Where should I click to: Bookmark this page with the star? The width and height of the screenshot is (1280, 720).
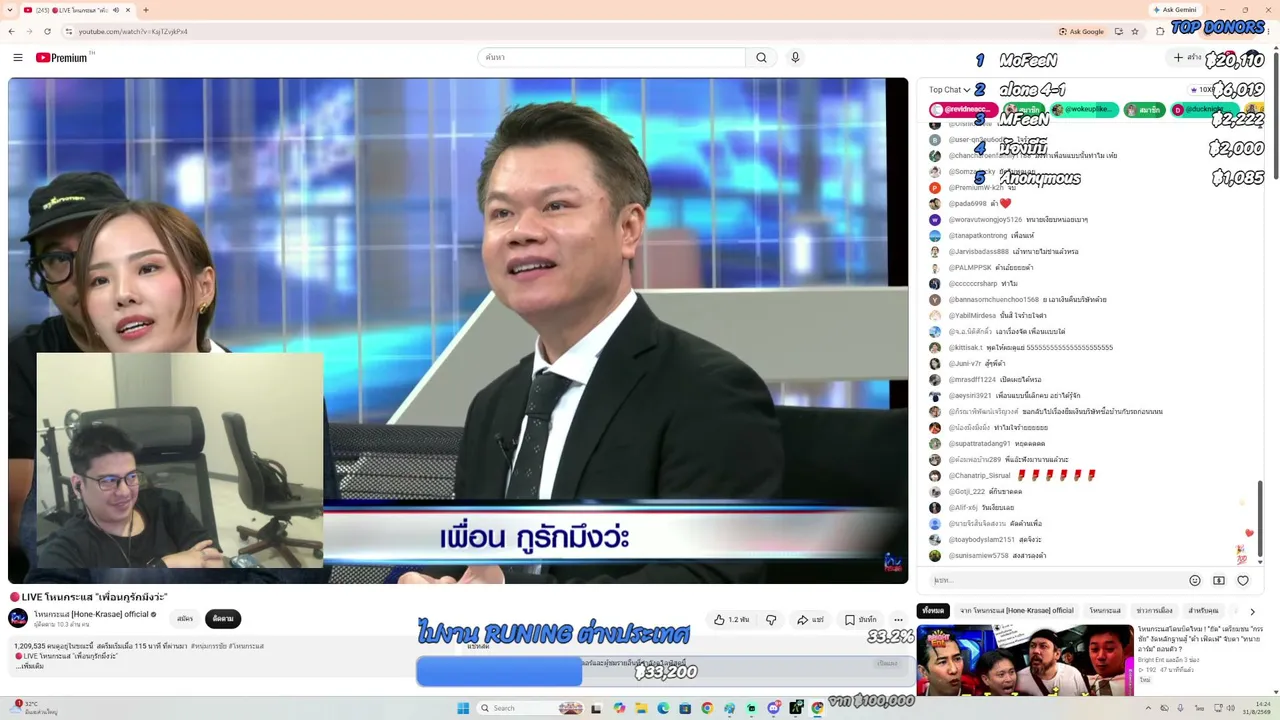coord(1135,31)
